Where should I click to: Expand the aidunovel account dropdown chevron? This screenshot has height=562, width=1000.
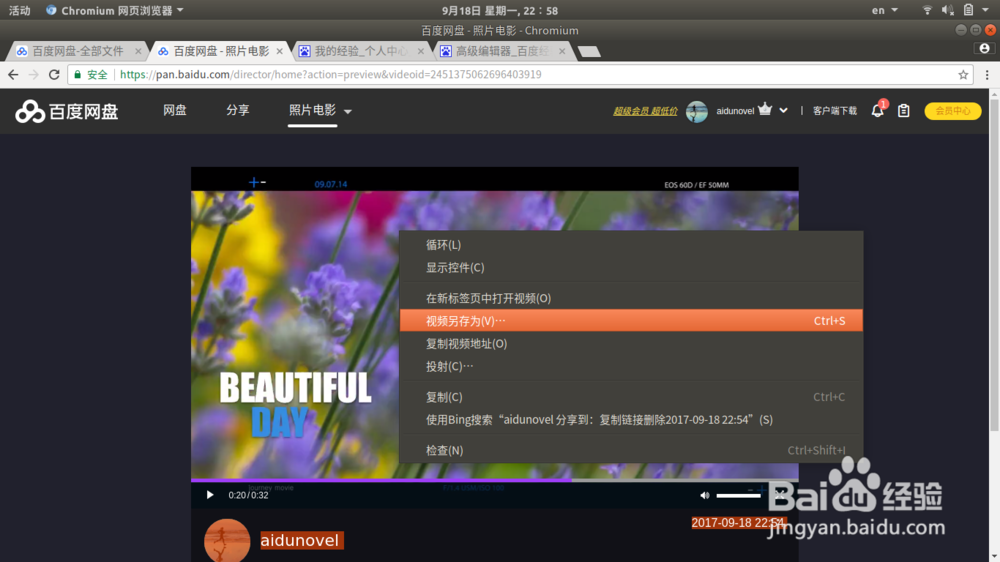(783, 110)
